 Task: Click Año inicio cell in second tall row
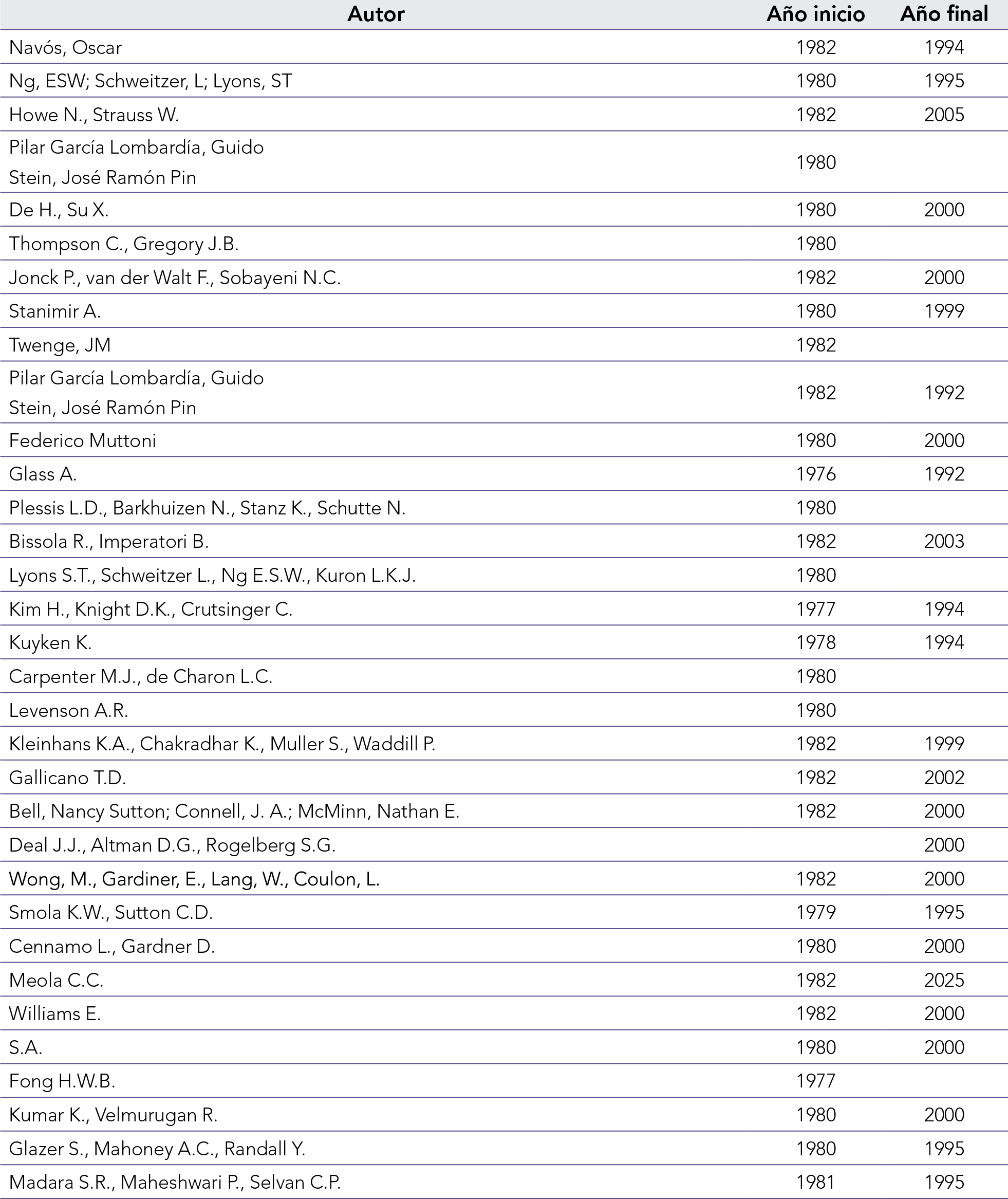[x=815, y=392]
